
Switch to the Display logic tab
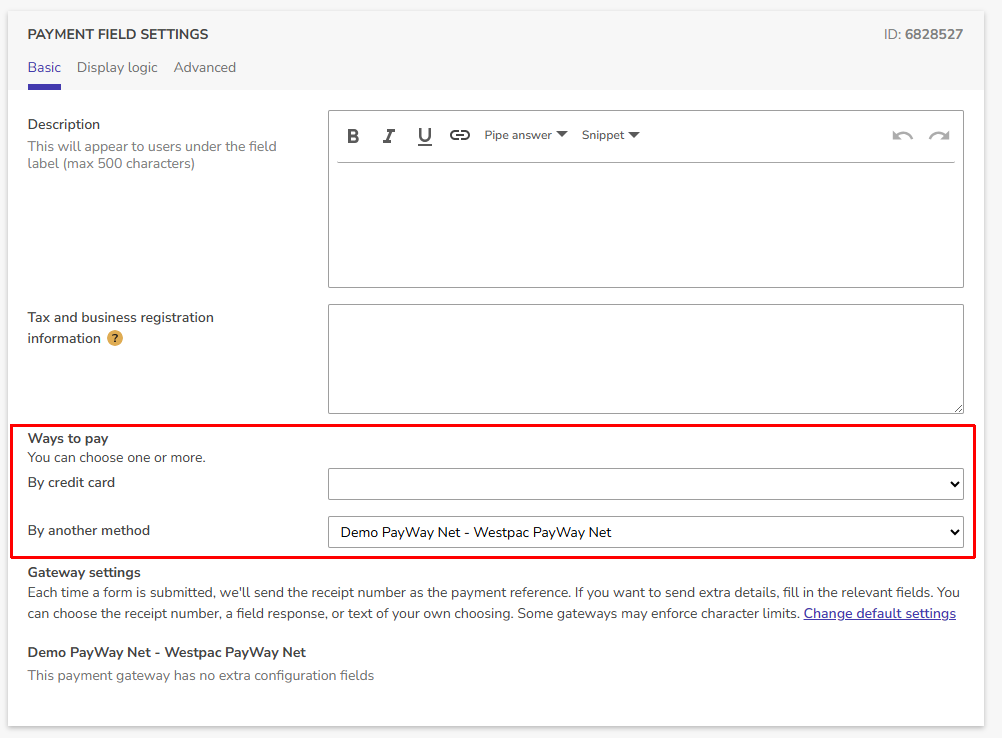[x=117, y=67]
